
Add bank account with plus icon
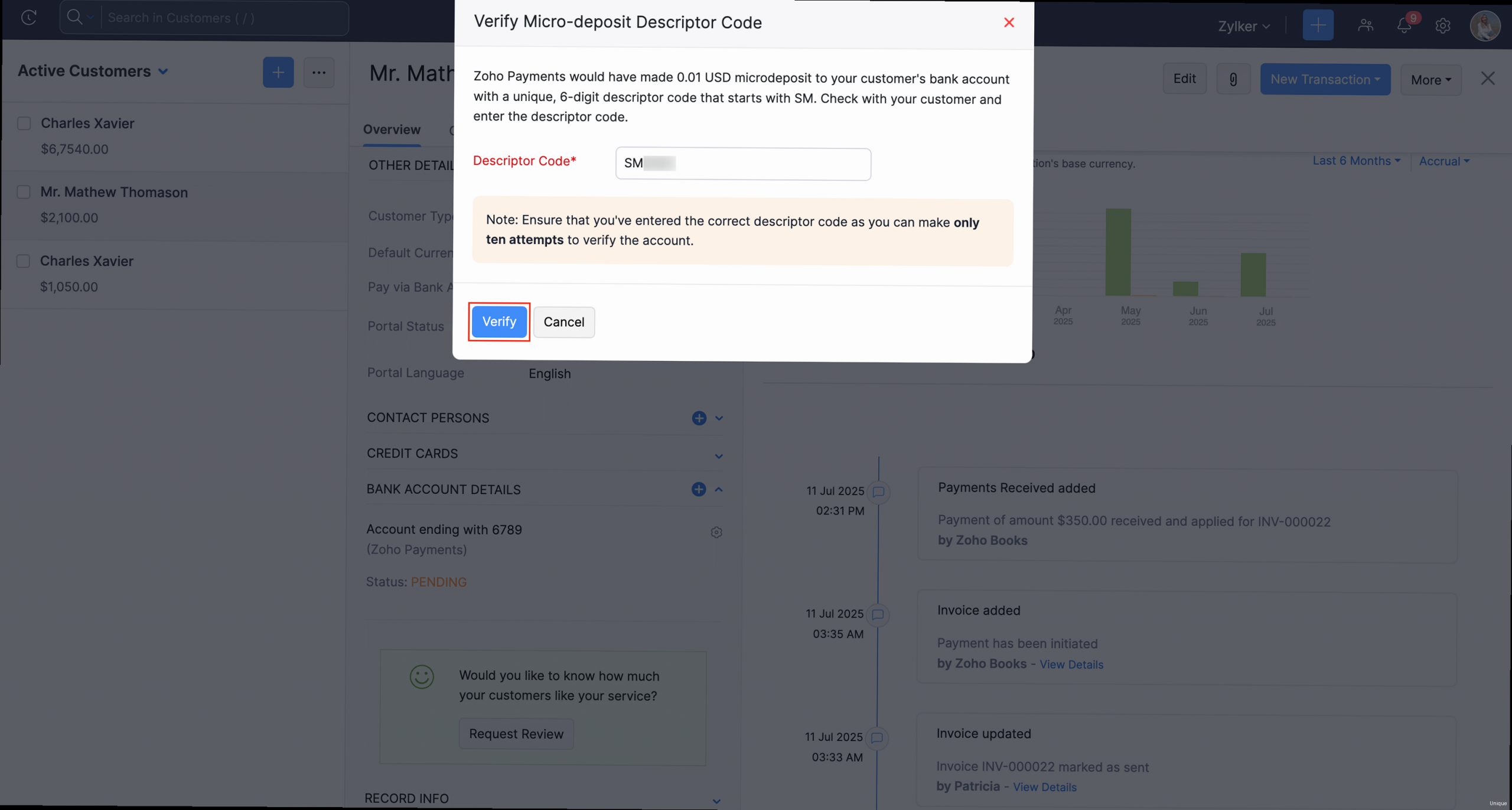click(698, 489)
